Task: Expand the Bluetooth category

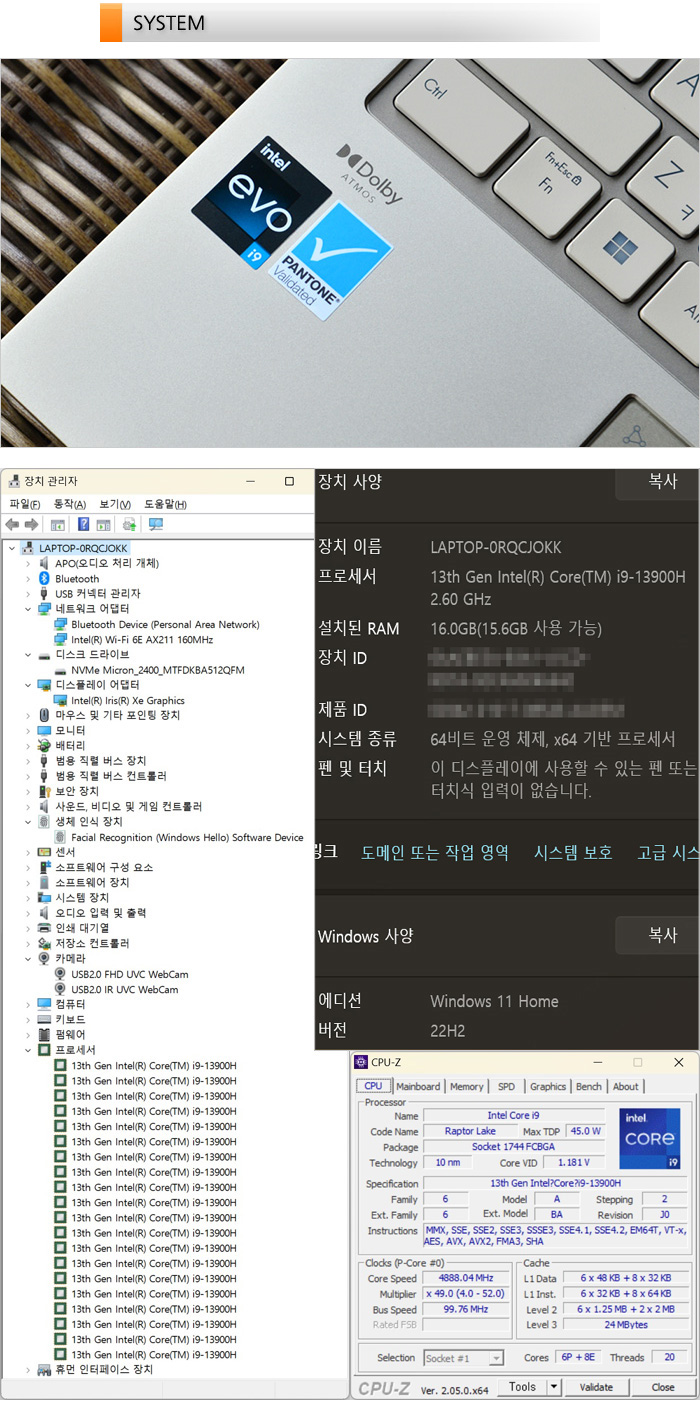Action: tap(28, 578)
